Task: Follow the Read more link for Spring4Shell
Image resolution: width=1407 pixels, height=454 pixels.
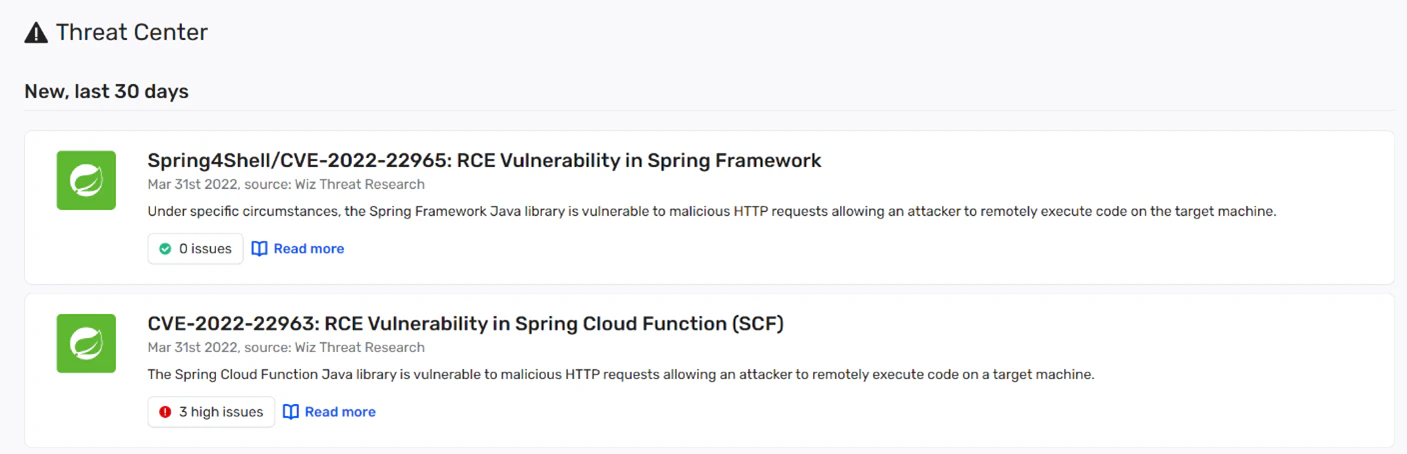Action: tap(308, 249)
